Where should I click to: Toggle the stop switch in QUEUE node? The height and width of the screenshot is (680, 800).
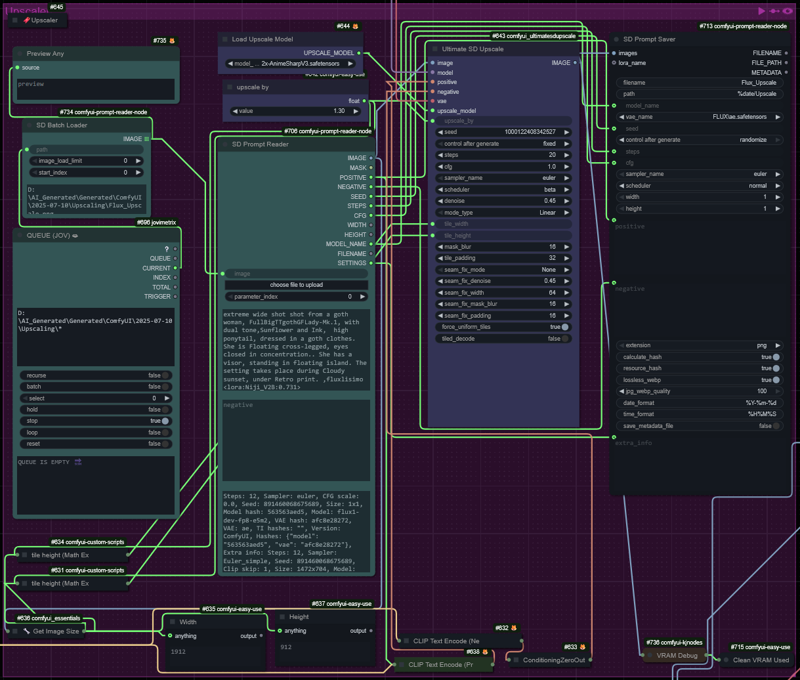click(x=165, y=421)
